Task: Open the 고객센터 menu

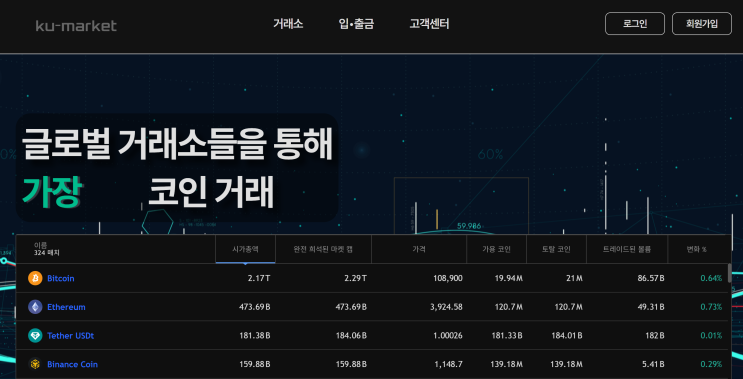Action: 429,24
